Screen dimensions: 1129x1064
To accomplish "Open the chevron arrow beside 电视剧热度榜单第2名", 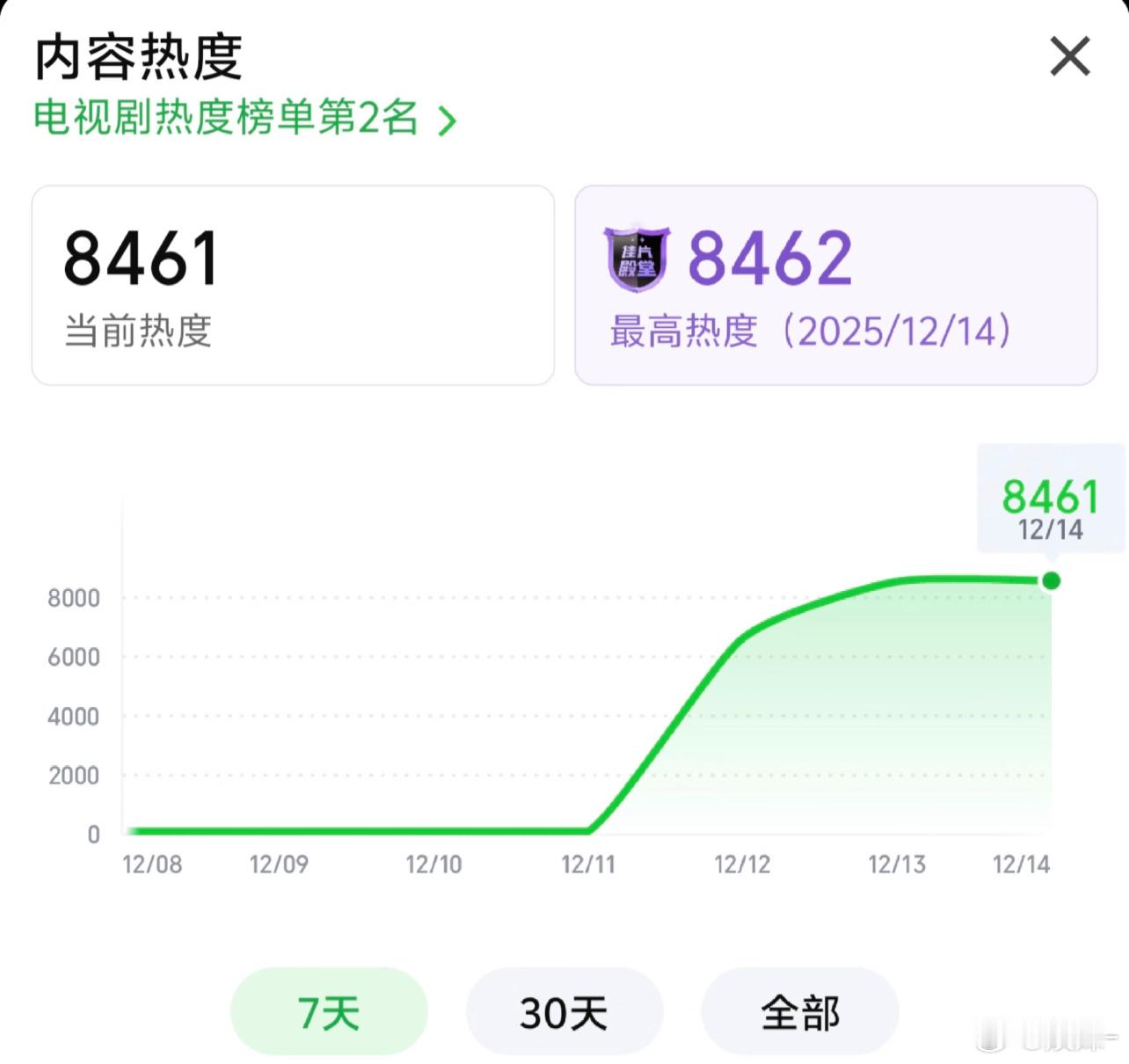I will [447, 120].
